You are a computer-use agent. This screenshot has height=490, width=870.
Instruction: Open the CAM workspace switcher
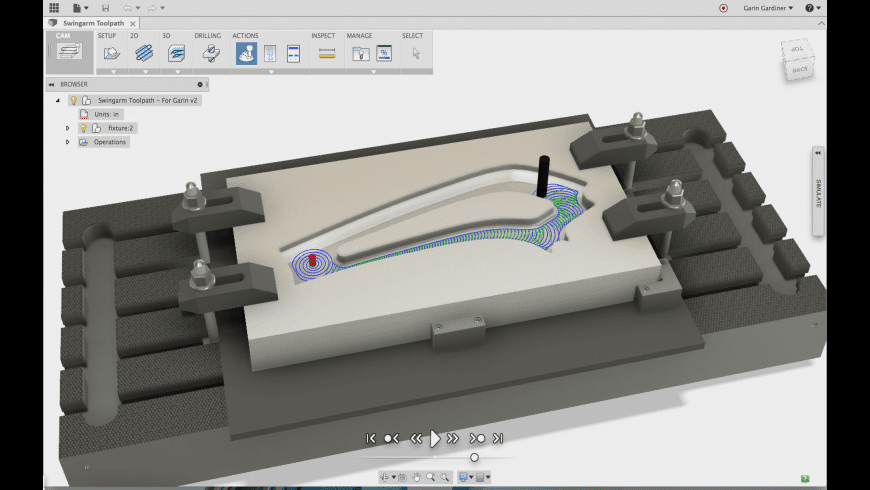[68, 53]
